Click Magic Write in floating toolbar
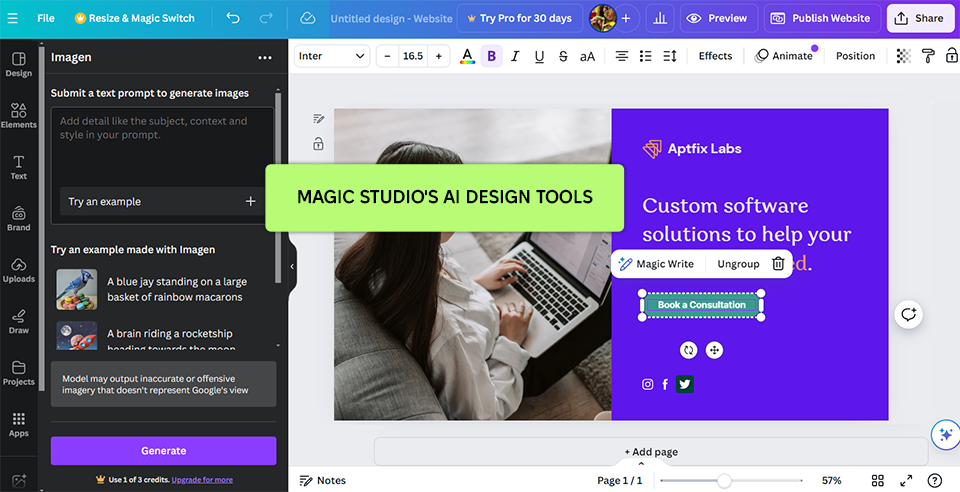 [x=656, y=264]
